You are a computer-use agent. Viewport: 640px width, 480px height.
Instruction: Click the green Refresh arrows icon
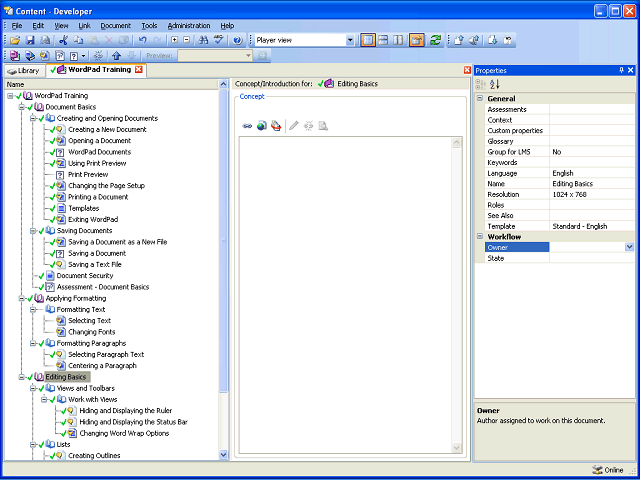pyautogui.click(x=436, y=40)
